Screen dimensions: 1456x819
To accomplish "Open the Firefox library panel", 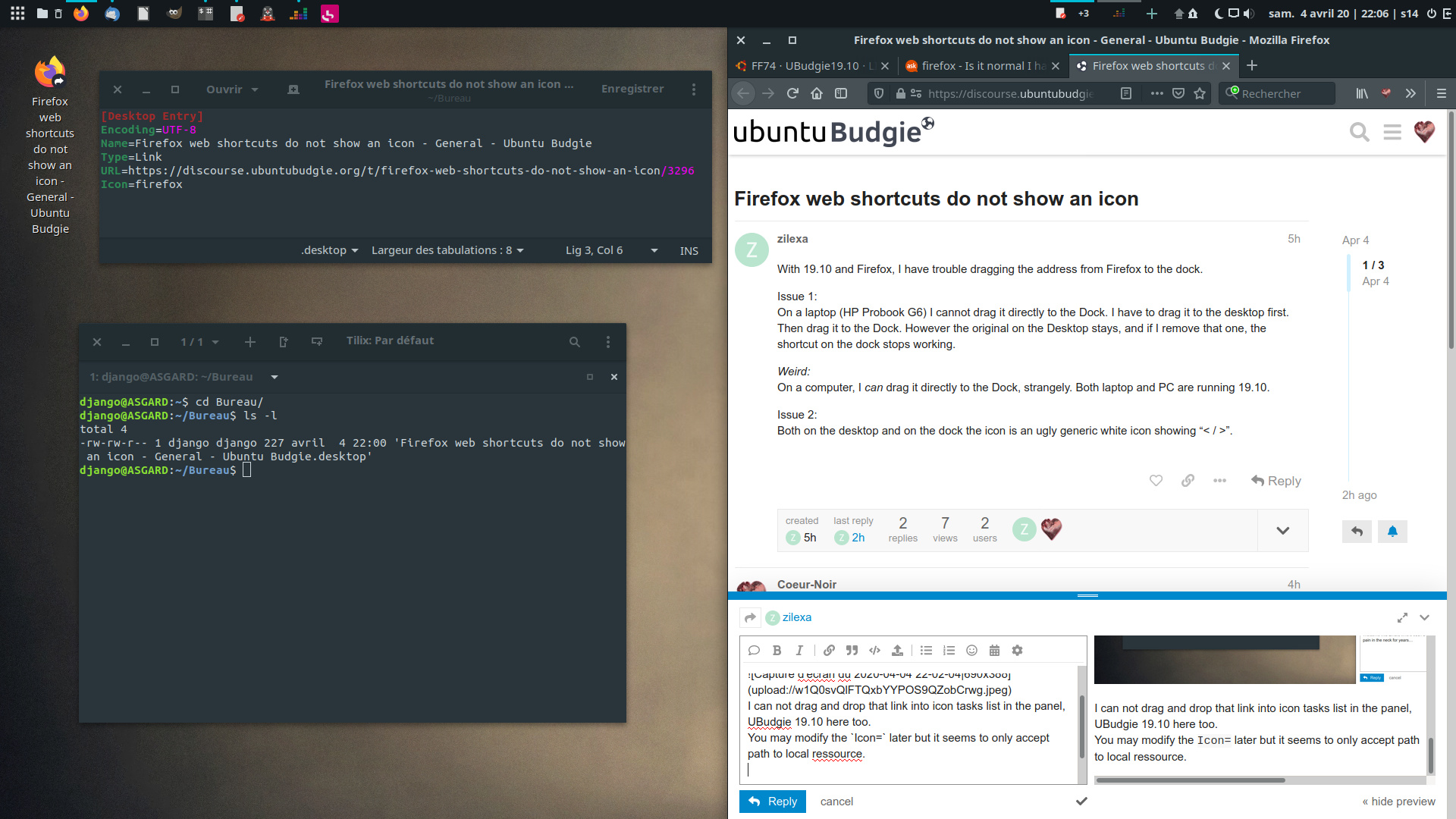I will [1362, 93].
